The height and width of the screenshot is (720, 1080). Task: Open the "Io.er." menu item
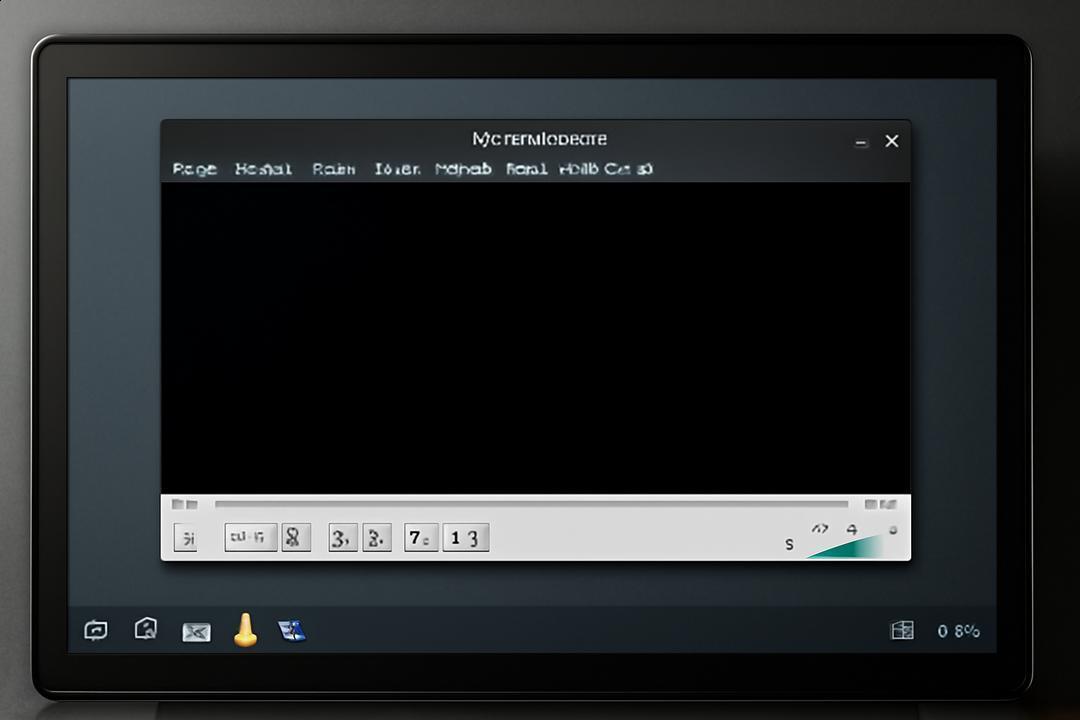[x=397, y=169]
